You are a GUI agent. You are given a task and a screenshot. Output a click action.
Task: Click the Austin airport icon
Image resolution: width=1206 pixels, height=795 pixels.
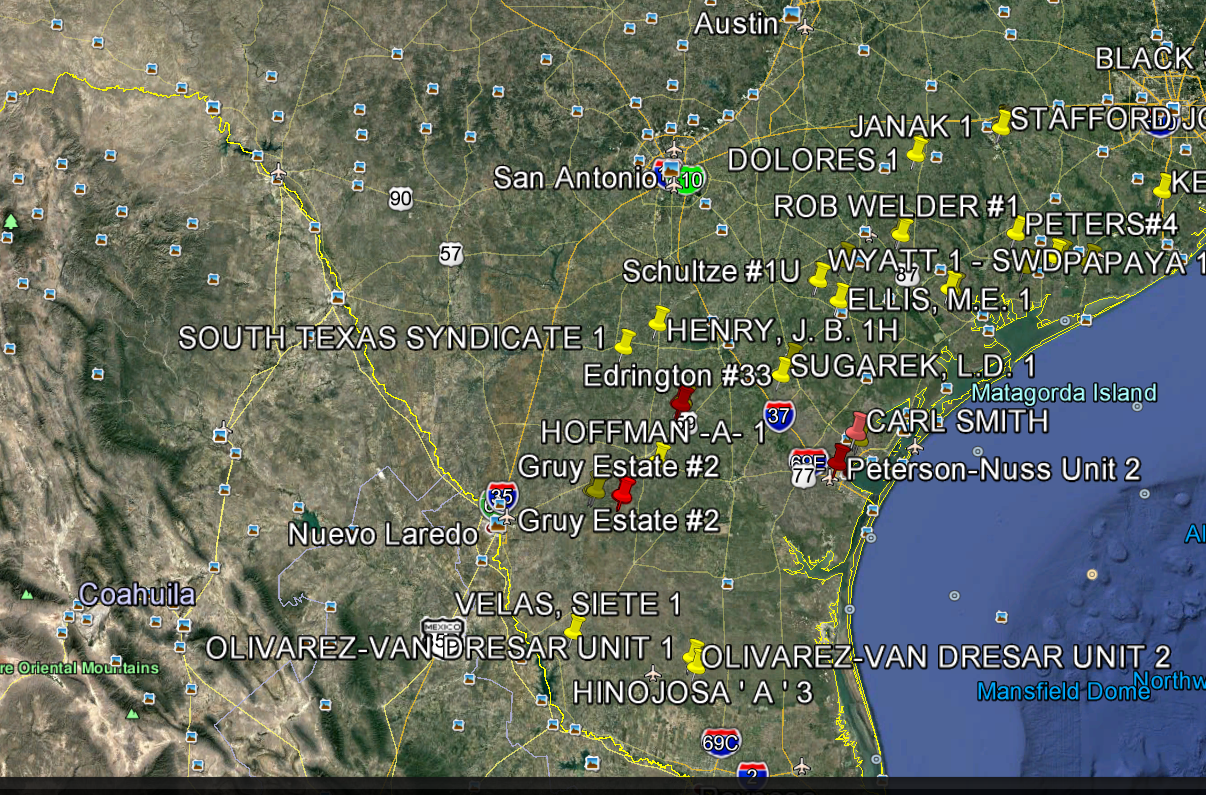pos(805,26)
